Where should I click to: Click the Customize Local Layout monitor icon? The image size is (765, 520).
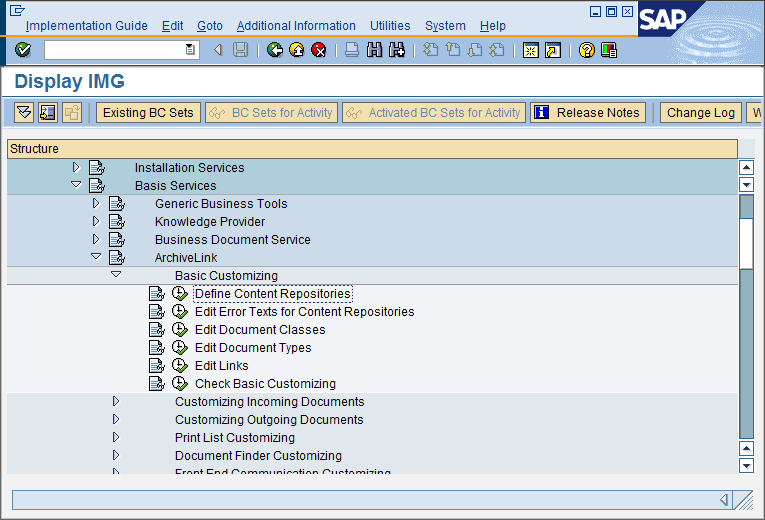609,50
